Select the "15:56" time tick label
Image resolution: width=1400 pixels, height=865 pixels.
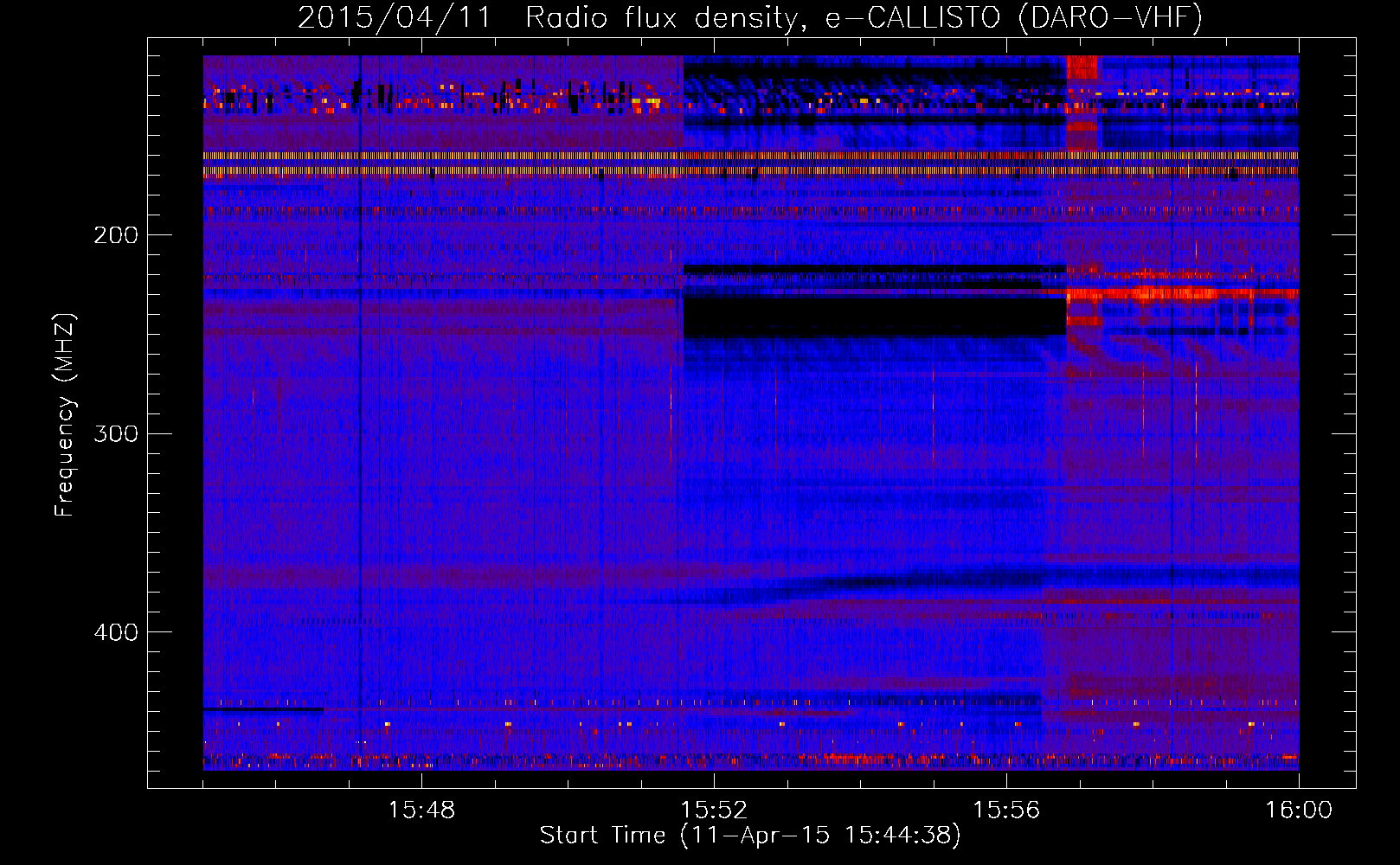click(1006, 811)
